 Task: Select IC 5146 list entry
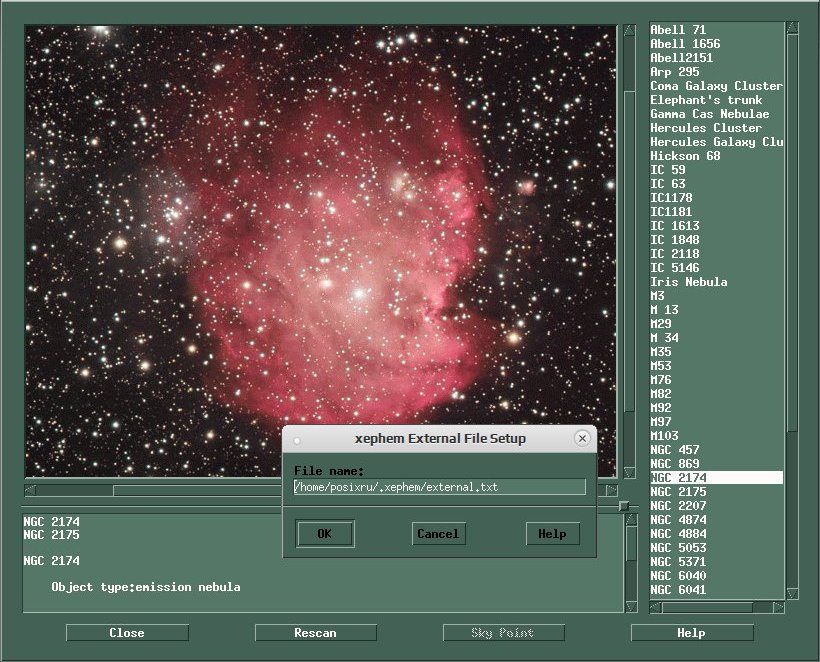716,268
